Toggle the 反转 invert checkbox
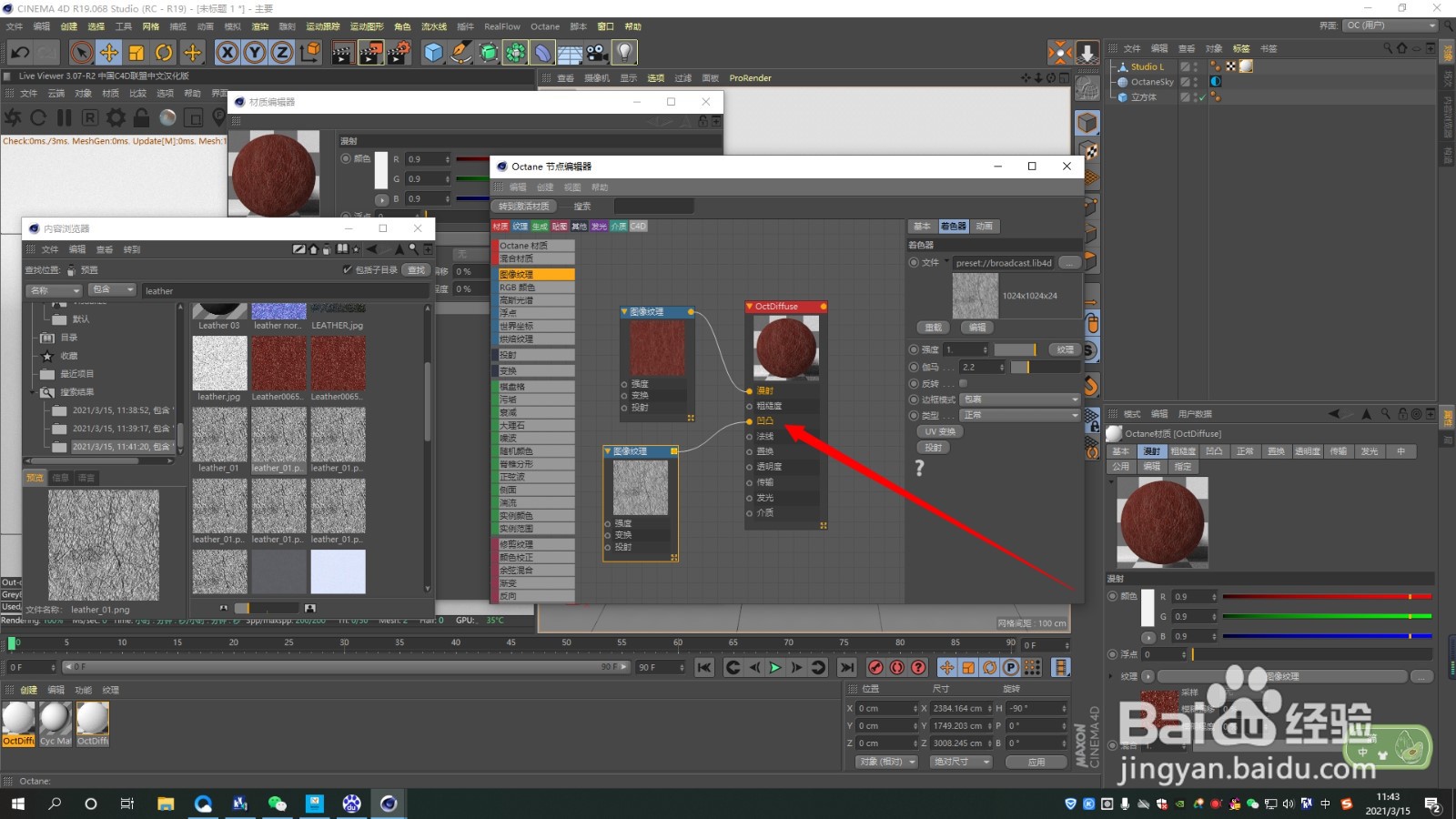The height and width of the screenshot is (819, 1456). click(x=963, y=383)
